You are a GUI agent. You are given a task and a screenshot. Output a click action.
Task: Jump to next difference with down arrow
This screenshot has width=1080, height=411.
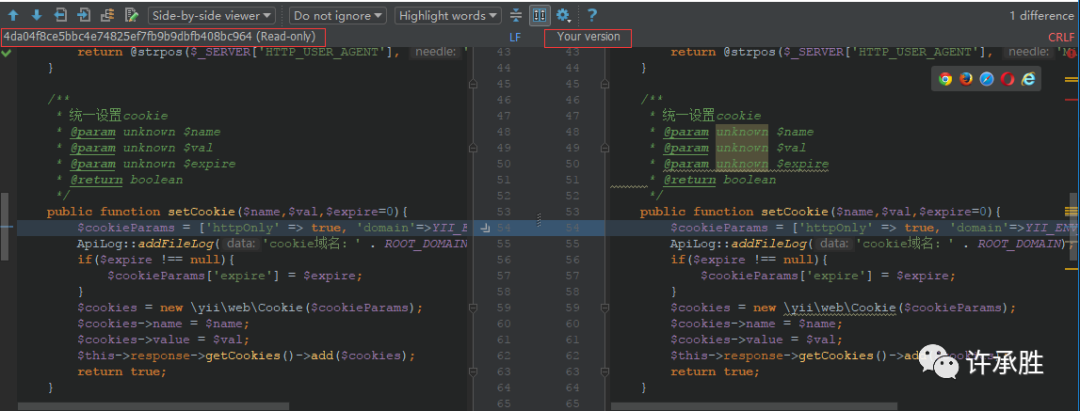37,15
